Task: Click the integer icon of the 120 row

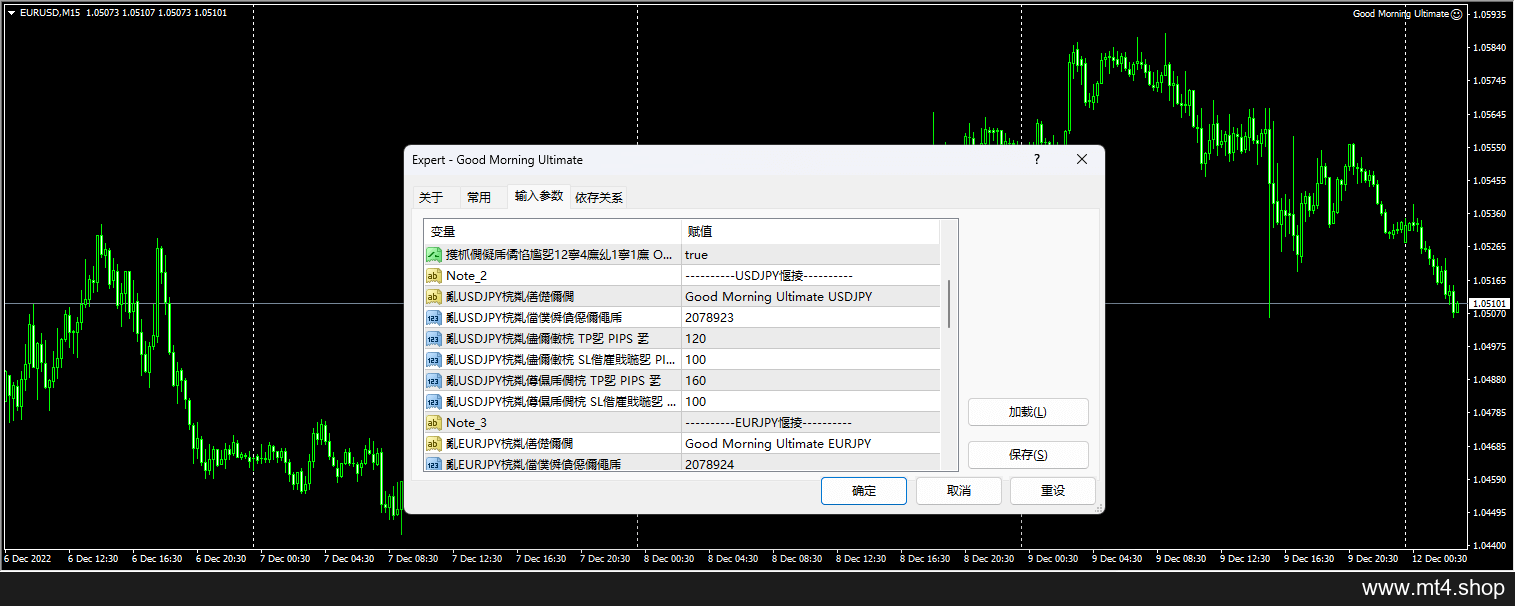Action: click(434, 339)
